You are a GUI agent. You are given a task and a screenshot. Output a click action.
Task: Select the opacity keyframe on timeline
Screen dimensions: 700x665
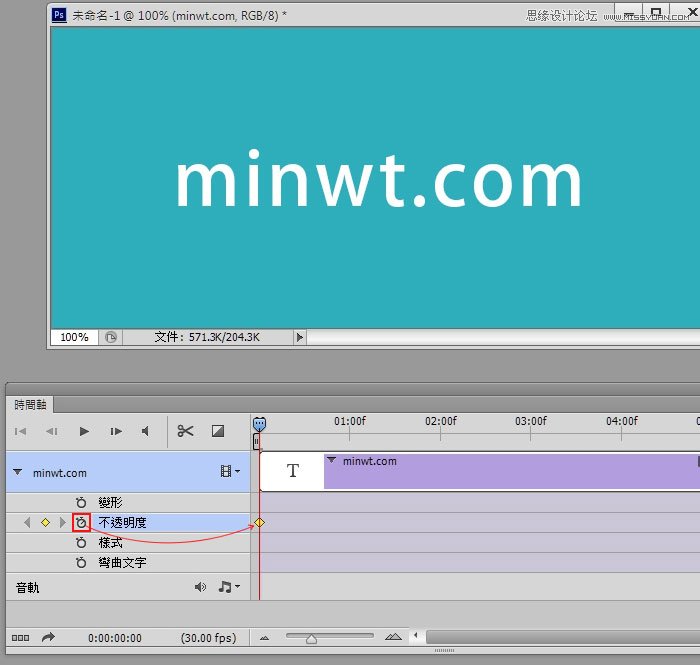pos(259,522)
